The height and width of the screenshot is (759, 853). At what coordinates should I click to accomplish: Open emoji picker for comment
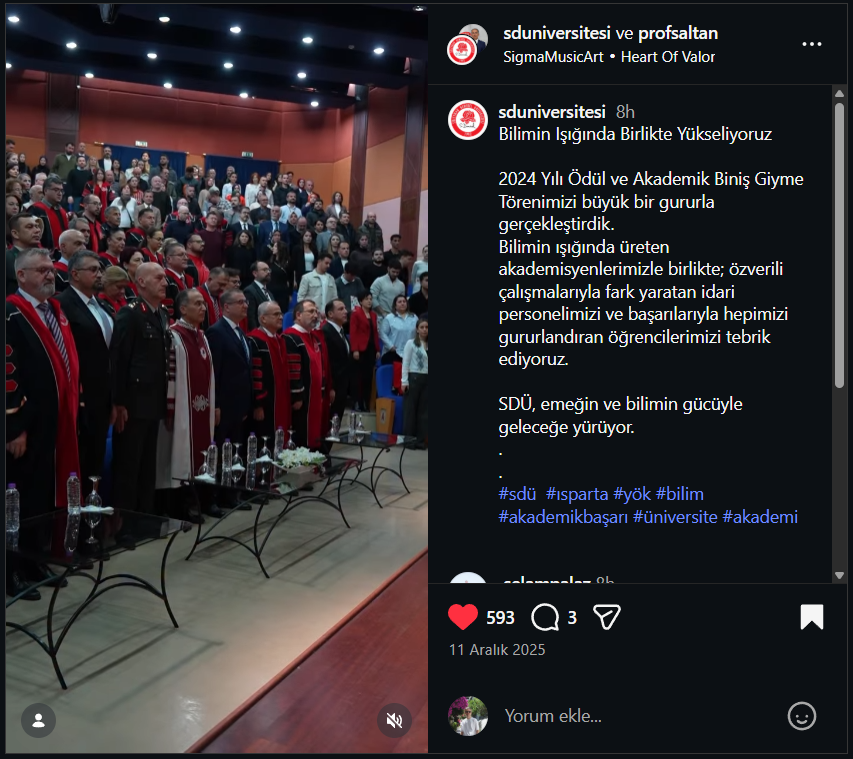click(x=801, y=716)
